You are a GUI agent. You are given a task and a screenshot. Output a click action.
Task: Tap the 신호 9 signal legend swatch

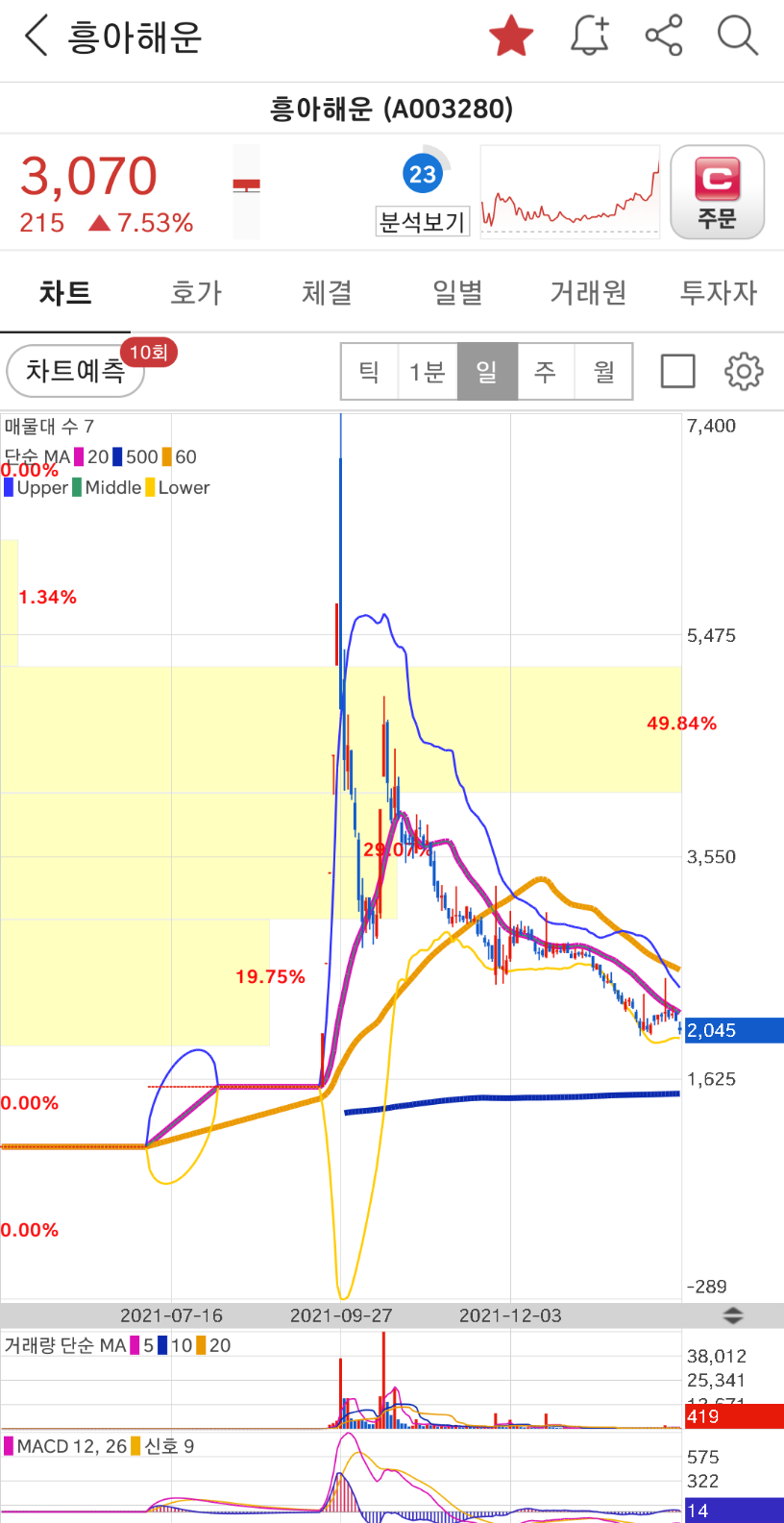[135, 1447]
